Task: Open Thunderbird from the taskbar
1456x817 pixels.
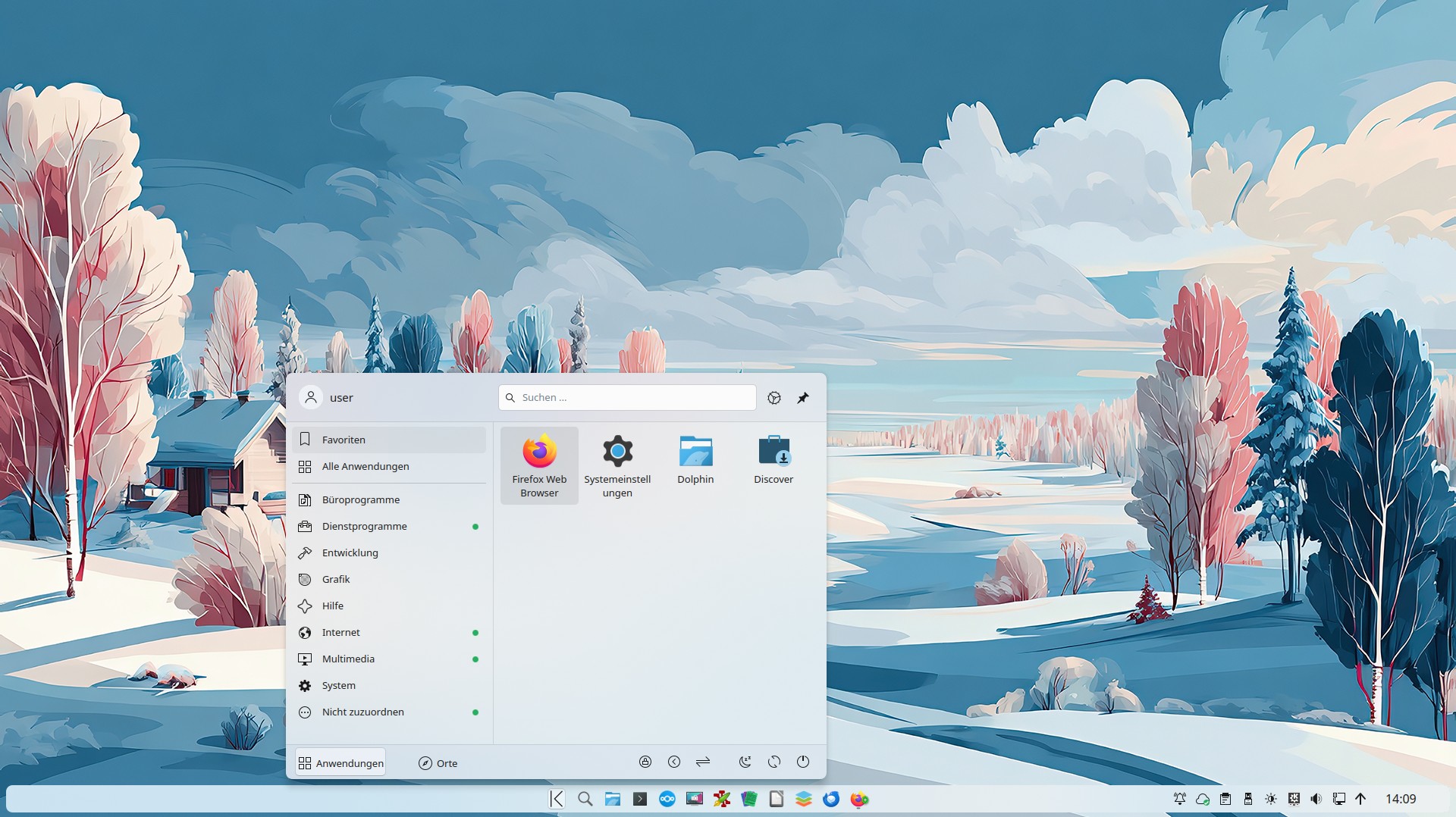Action: tap(831, 799)
